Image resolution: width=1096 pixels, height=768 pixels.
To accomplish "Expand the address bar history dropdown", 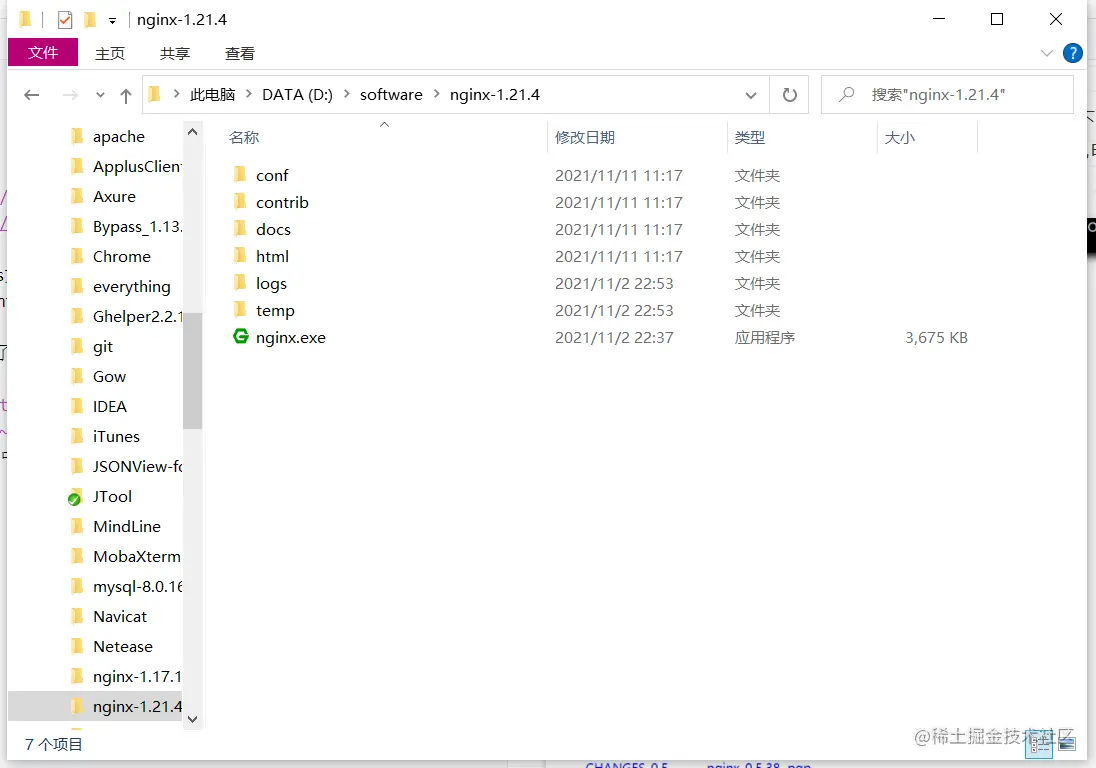I will point(751,95).
